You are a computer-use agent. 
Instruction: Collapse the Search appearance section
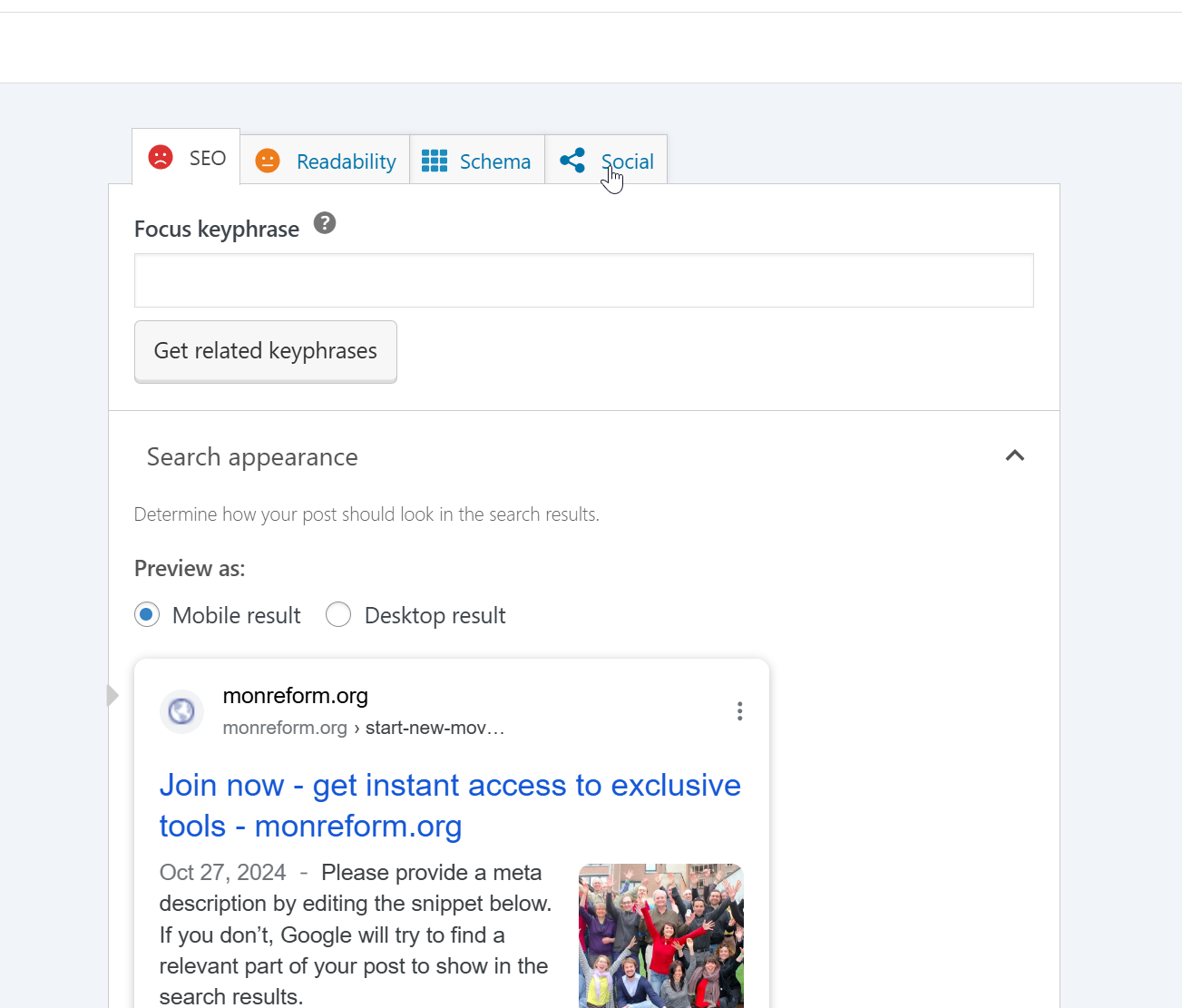1015,455
